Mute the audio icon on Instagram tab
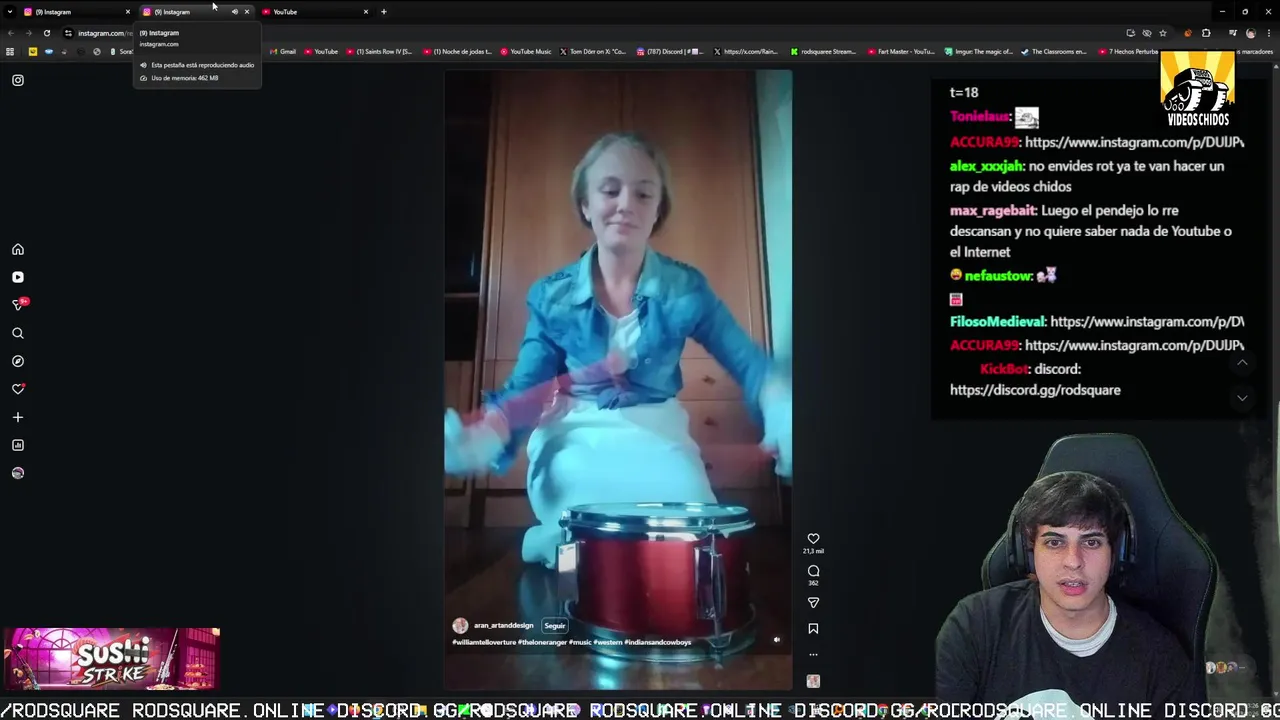Screen dimensions: 1280x720 coord(235,12)
